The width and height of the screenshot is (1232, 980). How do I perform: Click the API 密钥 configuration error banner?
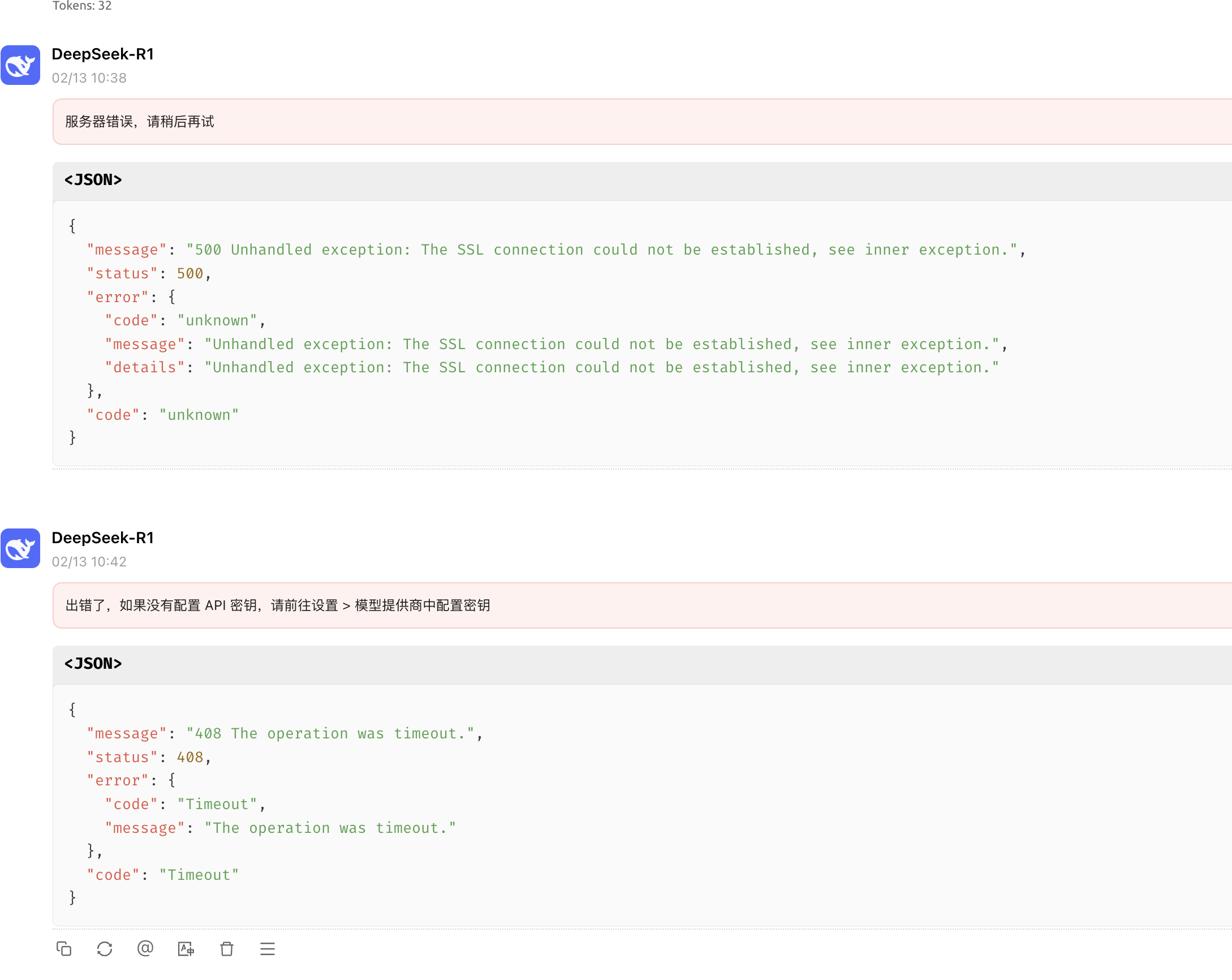pos(642,606)
